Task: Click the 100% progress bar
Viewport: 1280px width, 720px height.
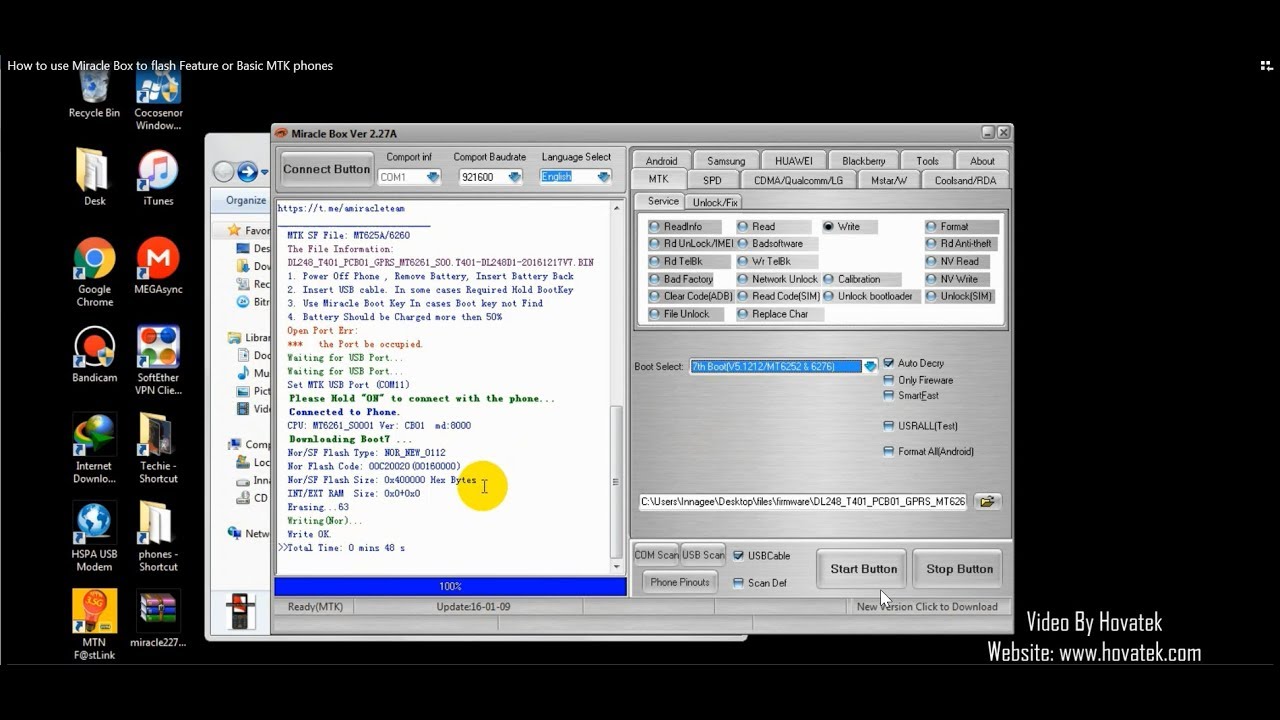Action: tap(451, 587)
